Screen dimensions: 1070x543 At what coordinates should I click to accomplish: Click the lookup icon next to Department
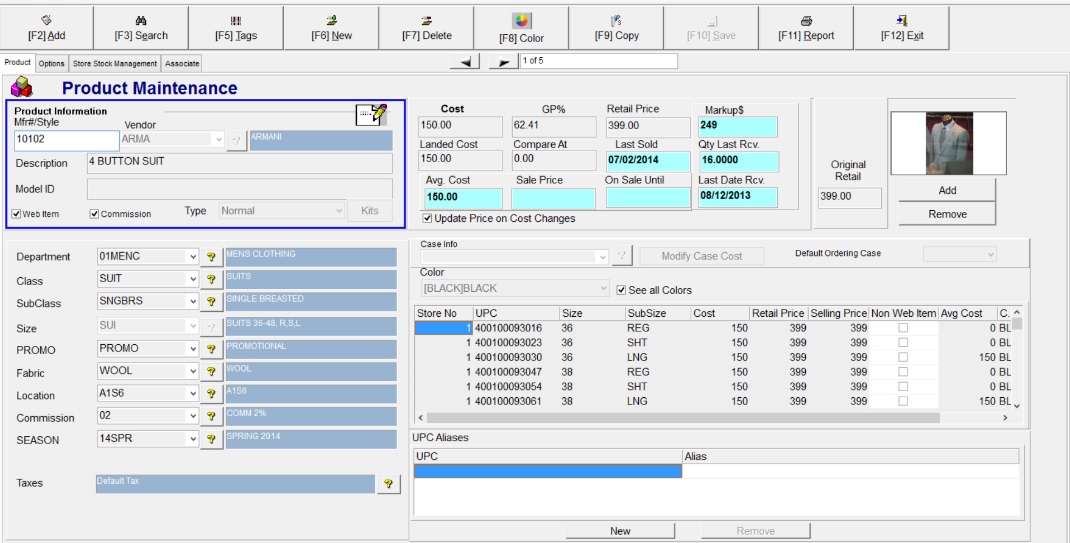[211, 257]
